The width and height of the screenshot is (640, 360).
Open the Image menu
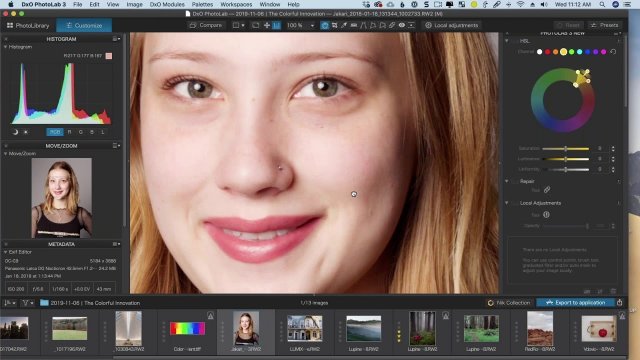pyautogui.click(x=134, y=4)
